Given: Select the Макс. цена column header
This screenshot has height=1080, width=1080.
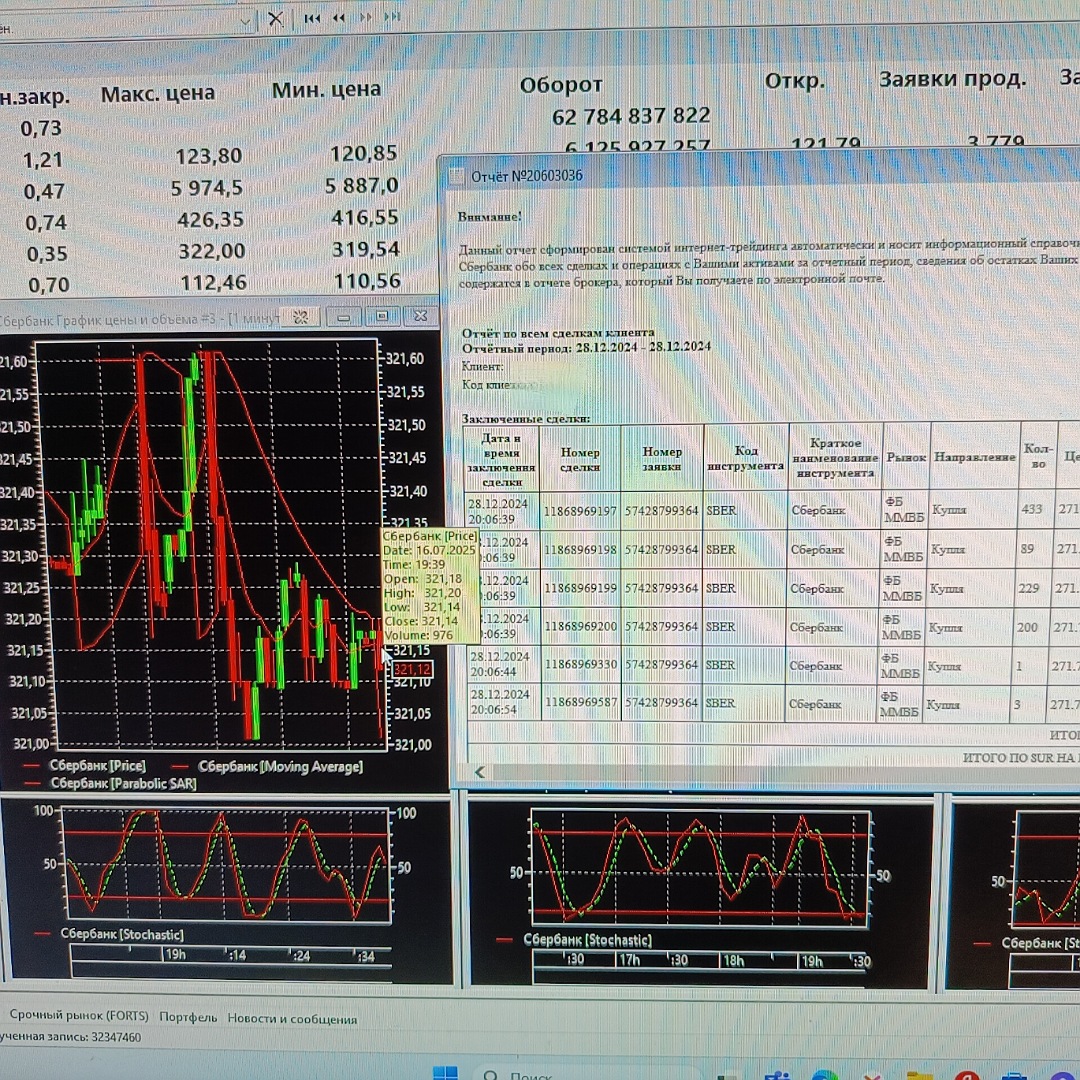Looking at the screenshot, I should pyautogui.click(x=158, y=94).
